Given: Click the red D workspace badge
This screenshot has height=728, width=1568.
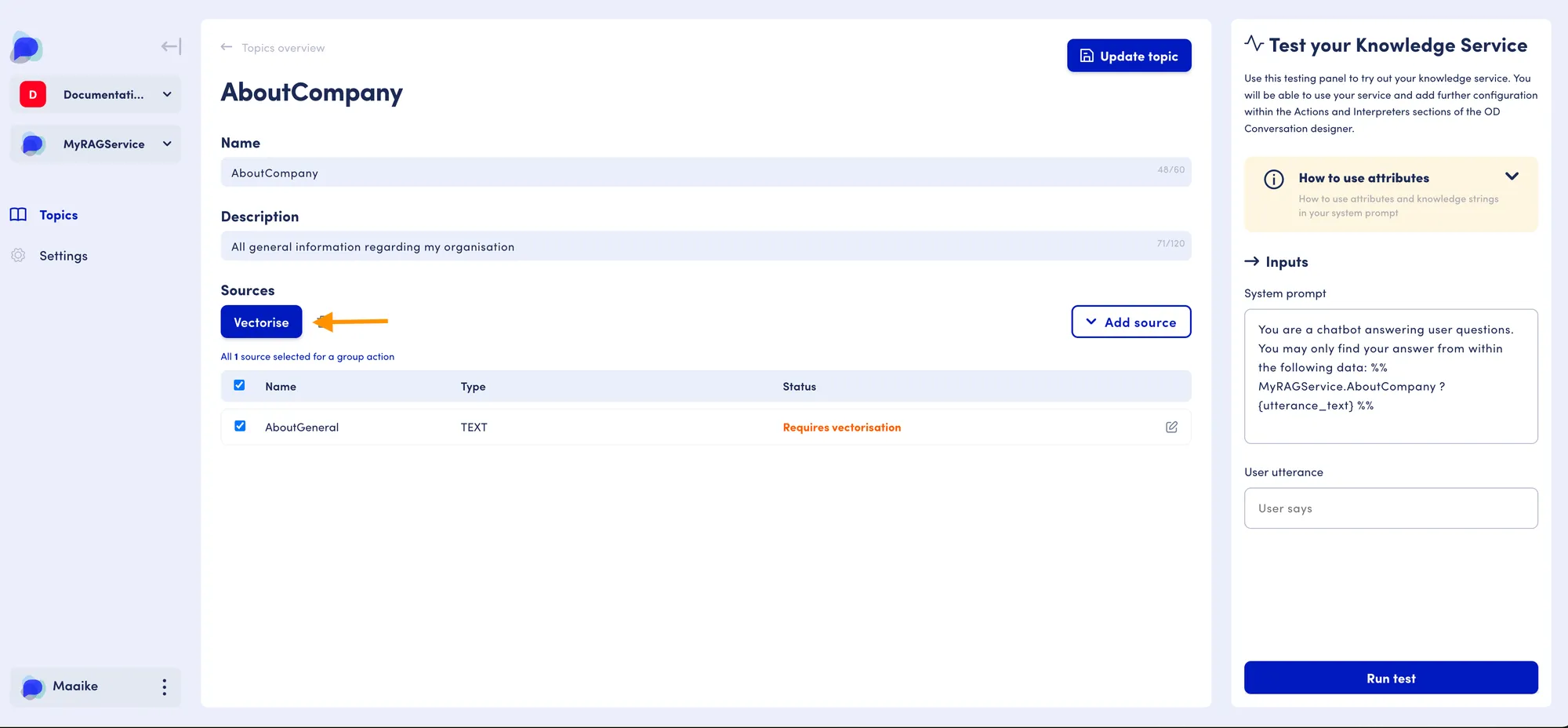Looking at the screenshot, I should tap(33, 94).
